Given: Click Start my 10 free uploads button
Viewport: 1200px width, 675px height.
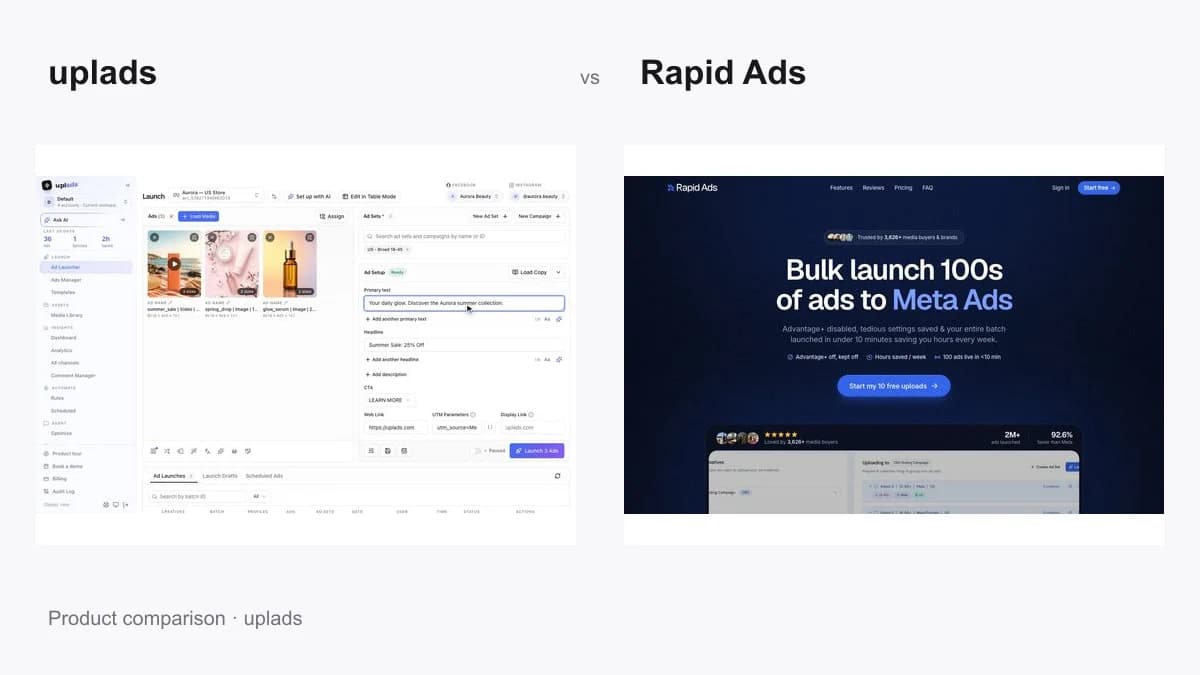Looking at the screenshot, I should pos(894,386).
